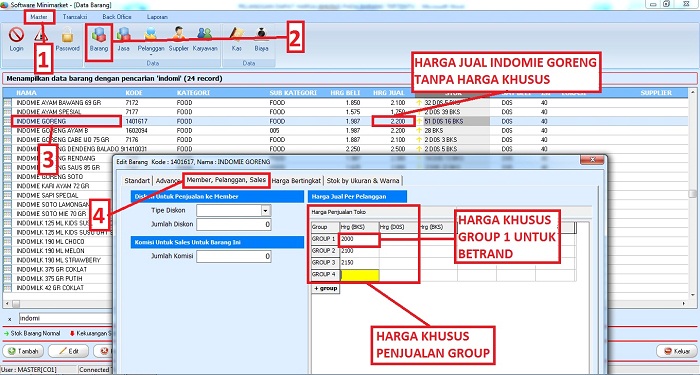Click the 2.200 price of INDOMIE GORENG
This screenshot has height=375, width=700.
tap(397, 121)
